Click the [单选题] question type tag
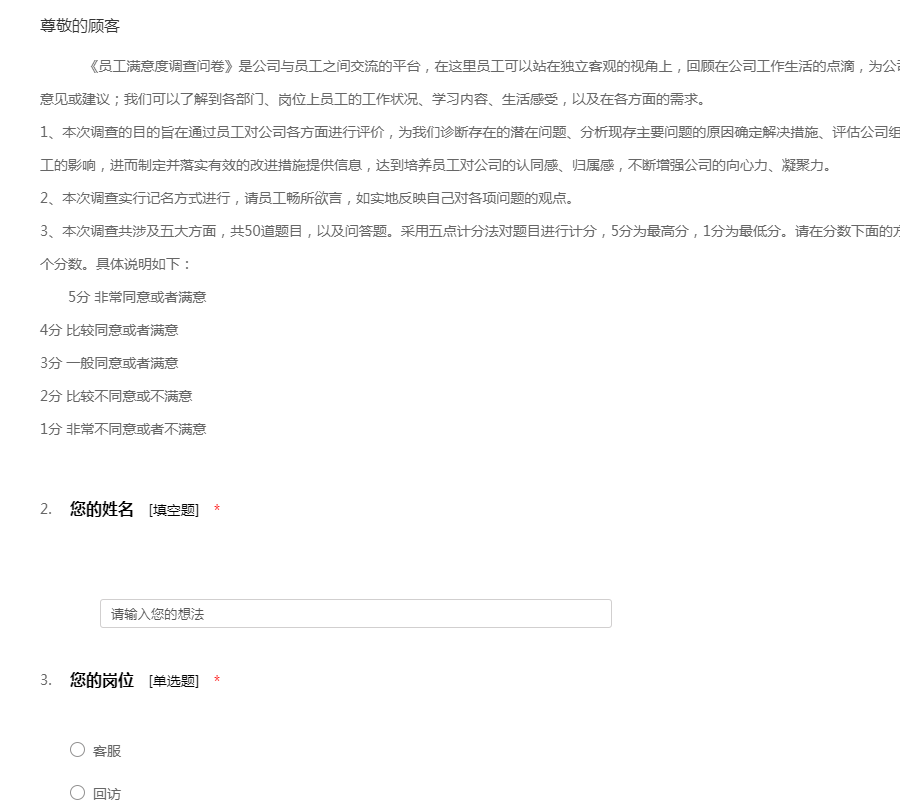The width and height of the screenshot is (900, 800). [x=174, y=682]
